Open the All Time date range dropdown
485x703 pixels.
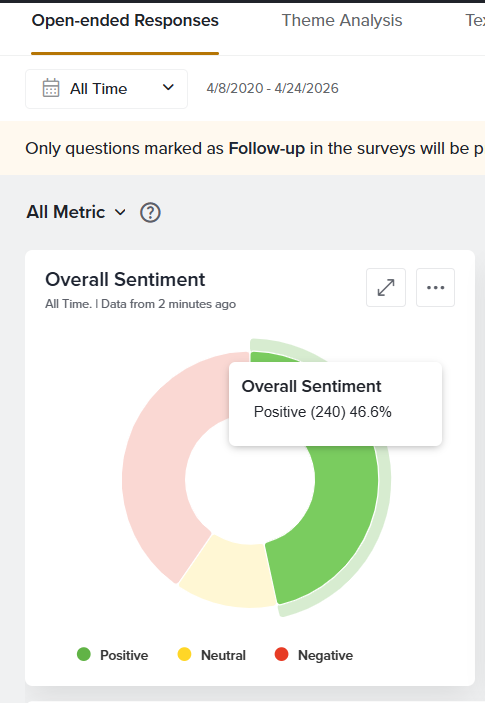click(106, 89)
